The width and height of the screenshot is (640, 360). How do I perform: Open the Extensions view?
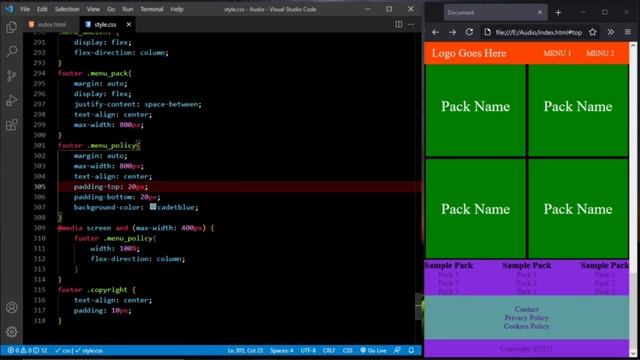[x=11, y=125]
